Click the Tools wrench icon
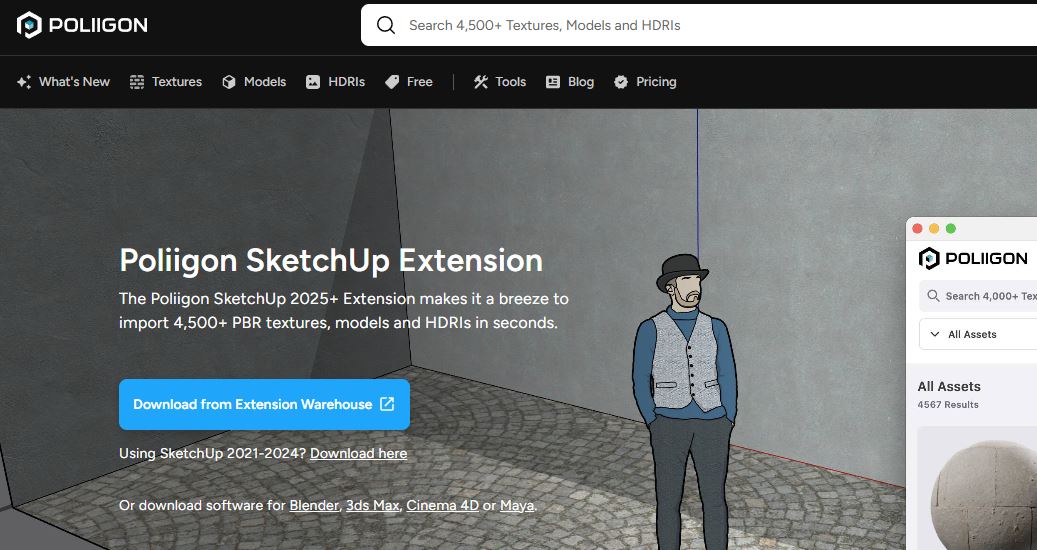The width and height of the screenshot is (1037, 550). pos(481,82)
